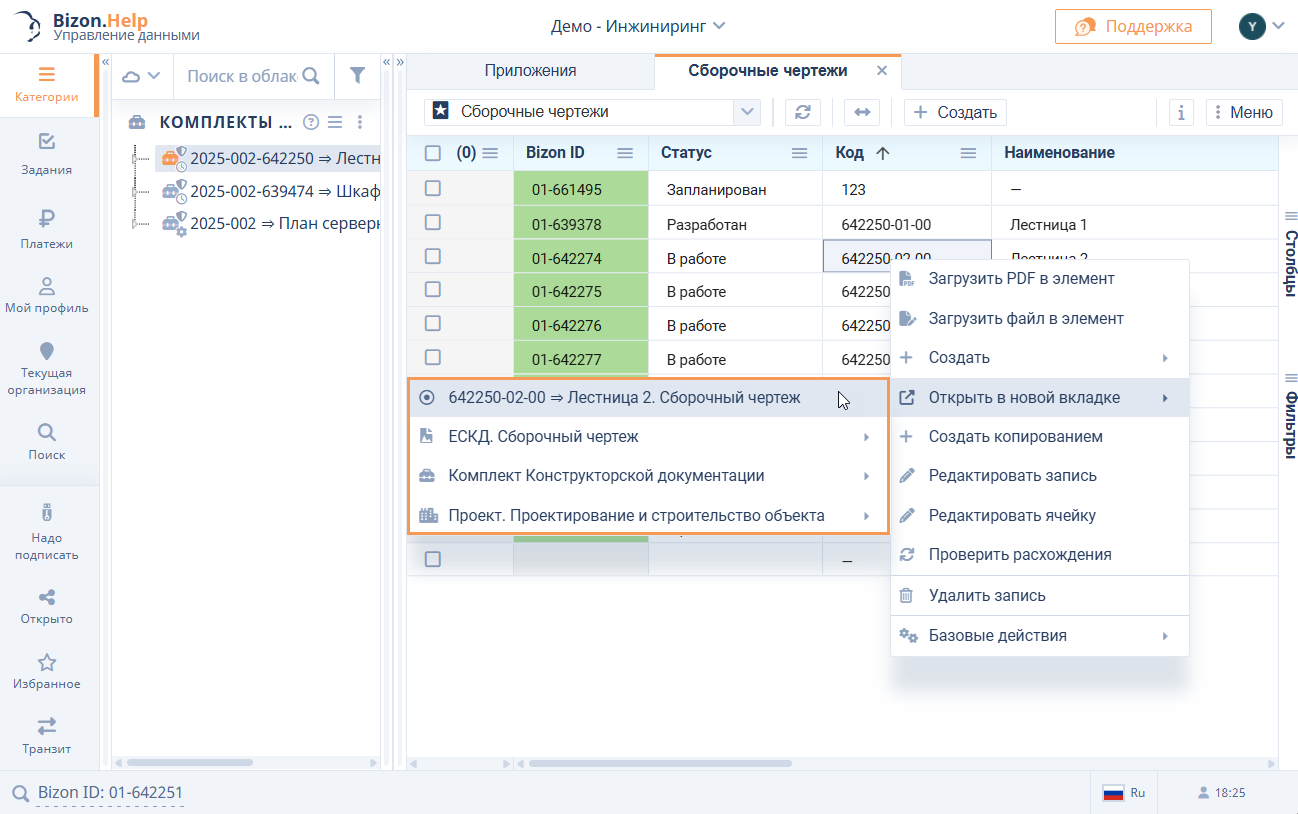
Task: Check the row 01-642276 checkbox
Action: click(433, 324)
